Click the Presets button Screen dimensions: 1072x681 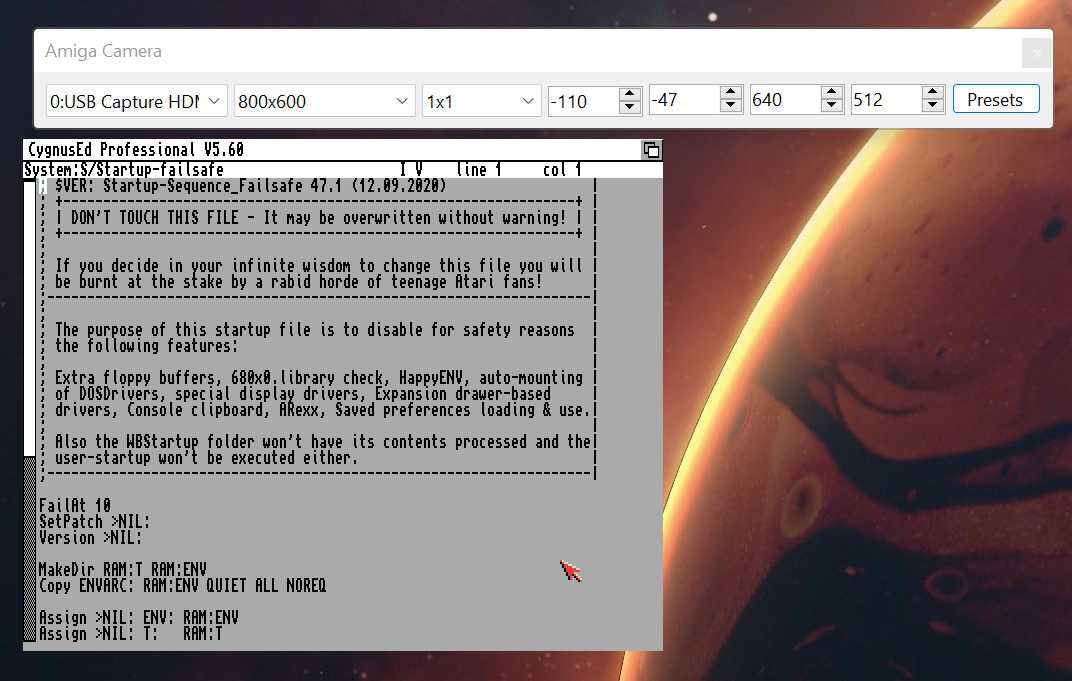point(996,100)
